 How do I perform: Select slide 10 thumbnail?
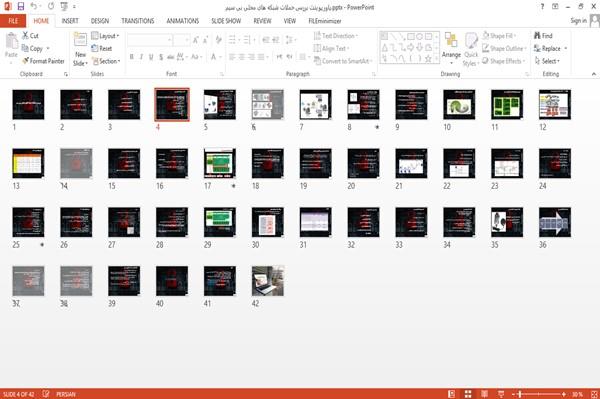coord(459,104)
